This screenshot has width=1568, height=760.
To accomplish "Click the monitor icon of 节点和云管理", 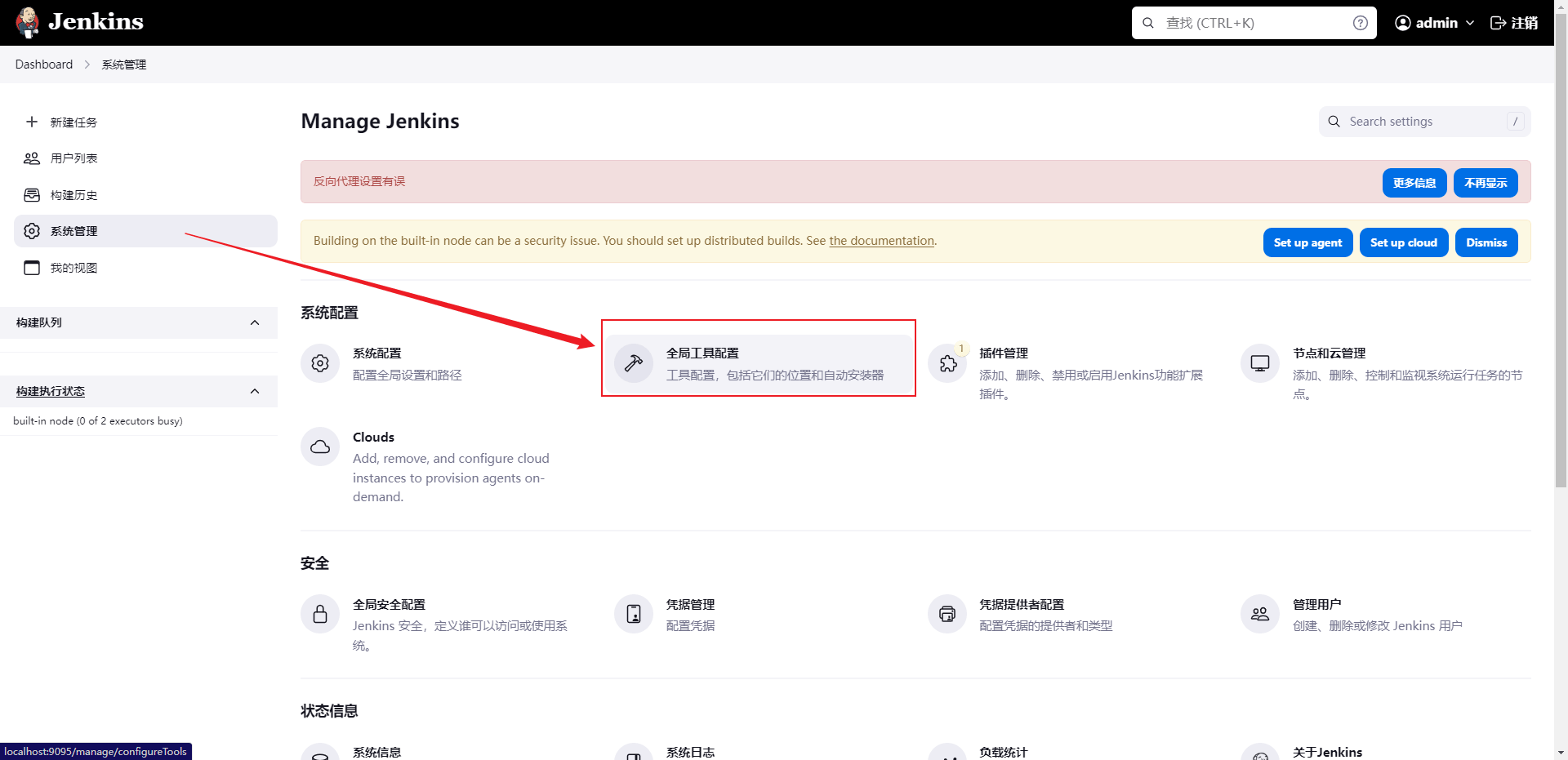I will 1260,363.
